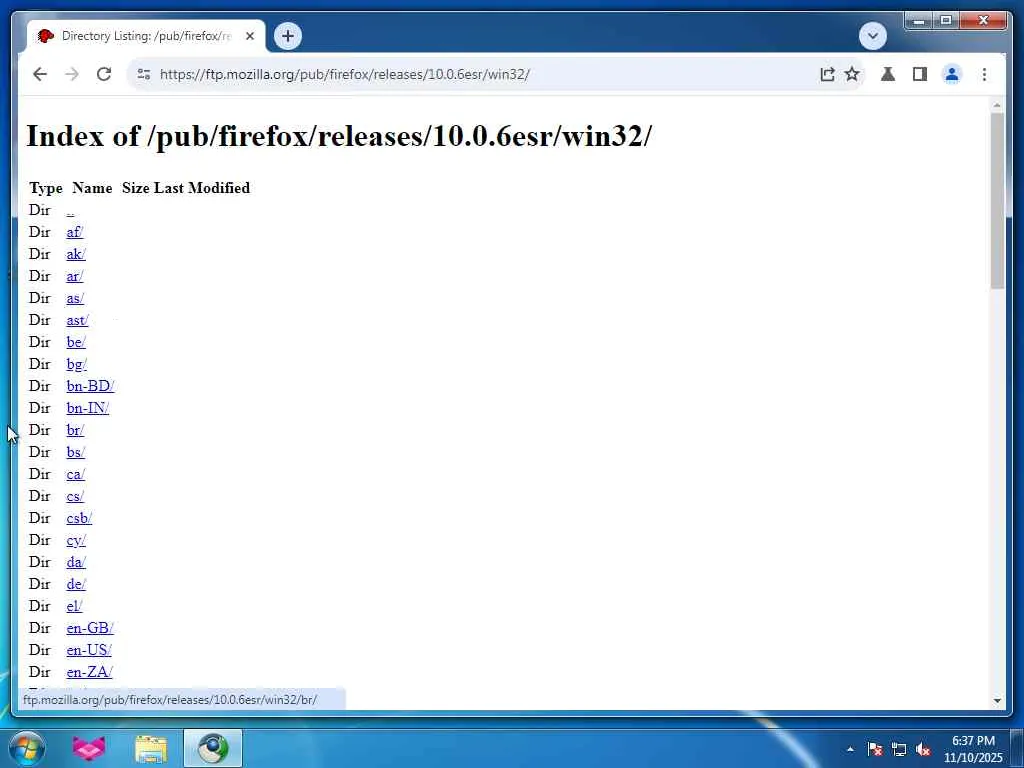Select the Directory Listing tab
Viewport: 1024px width, 768px height.
click(146, 36)
